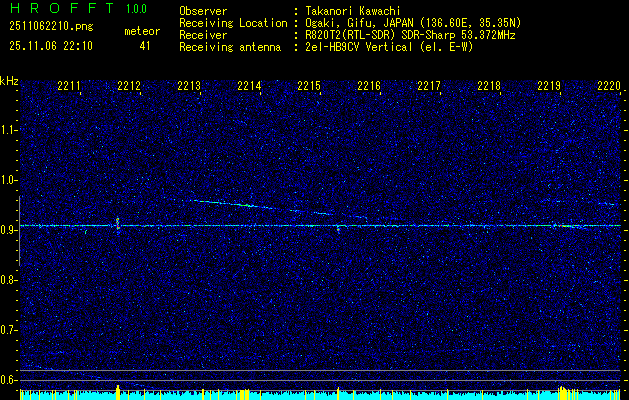The height and width of the screenshot is (400, 629).
Task: Select the 1.0 frequency axis label
Action: tap(9, 180)
